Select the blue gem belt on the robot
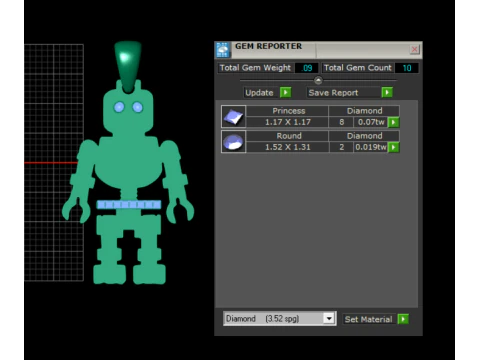480x360 pixels. (129, 205)
